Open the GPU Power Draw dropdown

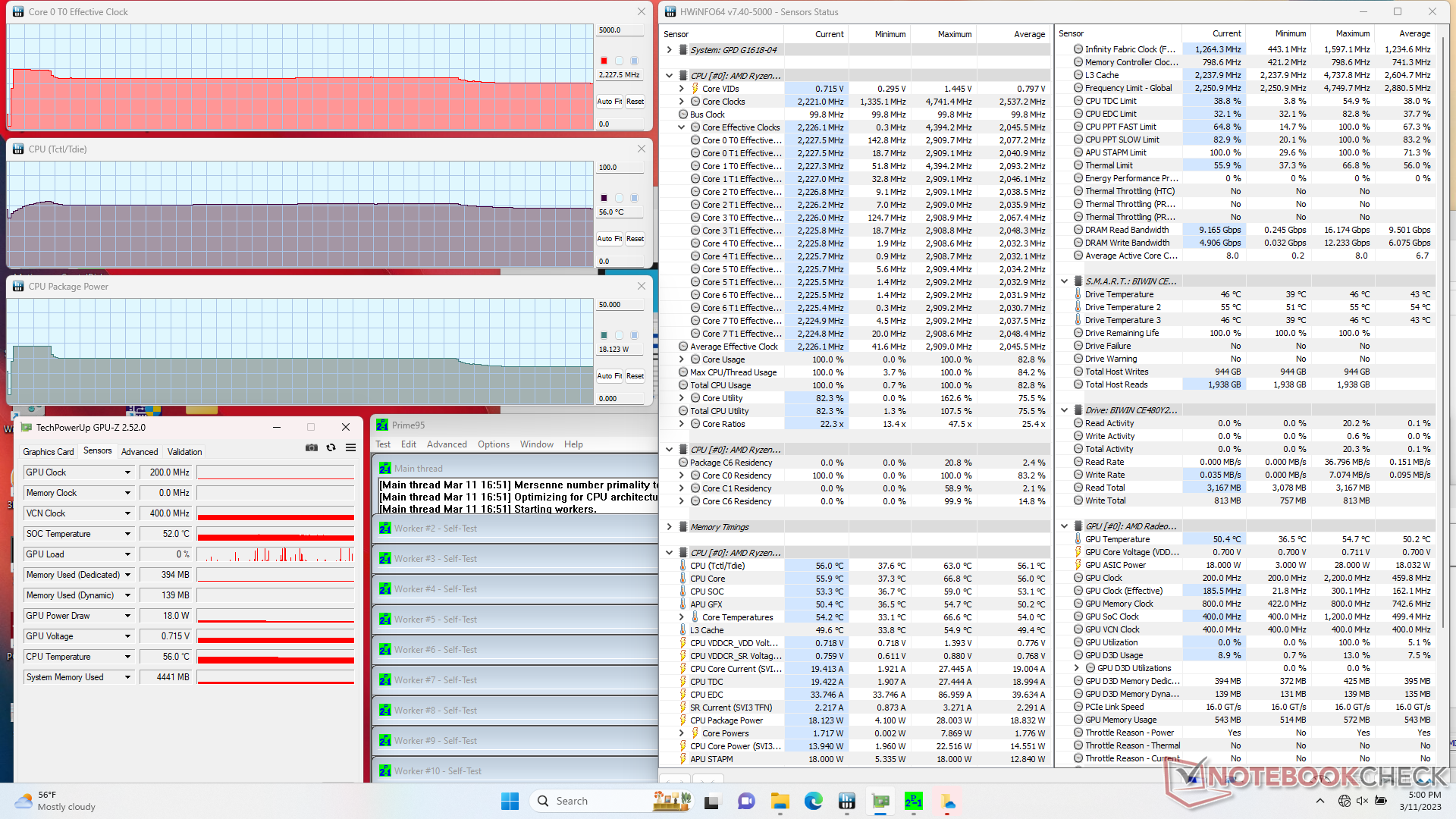(127, 616)
